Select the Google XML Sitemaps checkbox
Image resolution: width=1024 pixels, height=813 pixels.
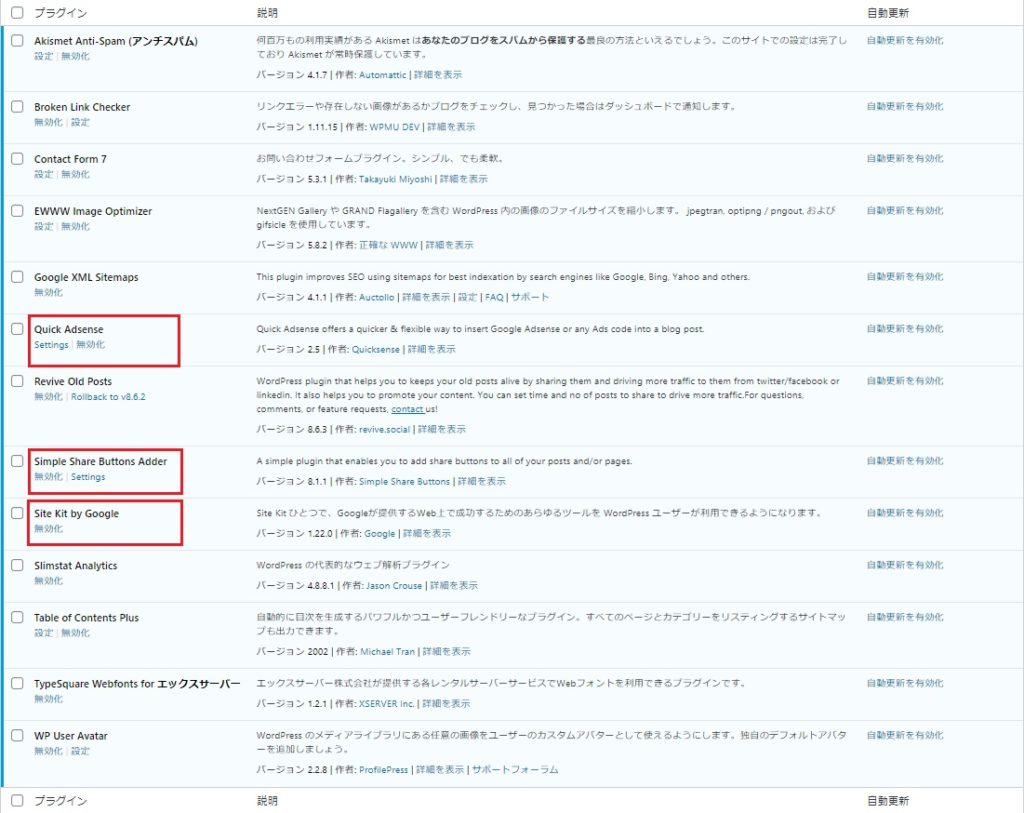[x=17, y=277]
